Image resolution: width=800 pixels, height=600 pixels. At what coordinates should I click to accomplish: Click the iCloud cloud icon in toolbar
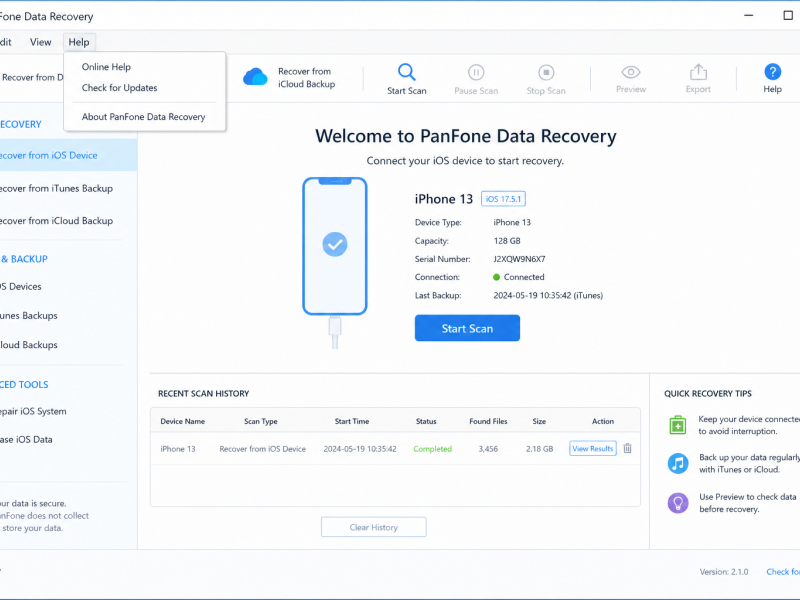pyautogui.click(x=255, y=77)
